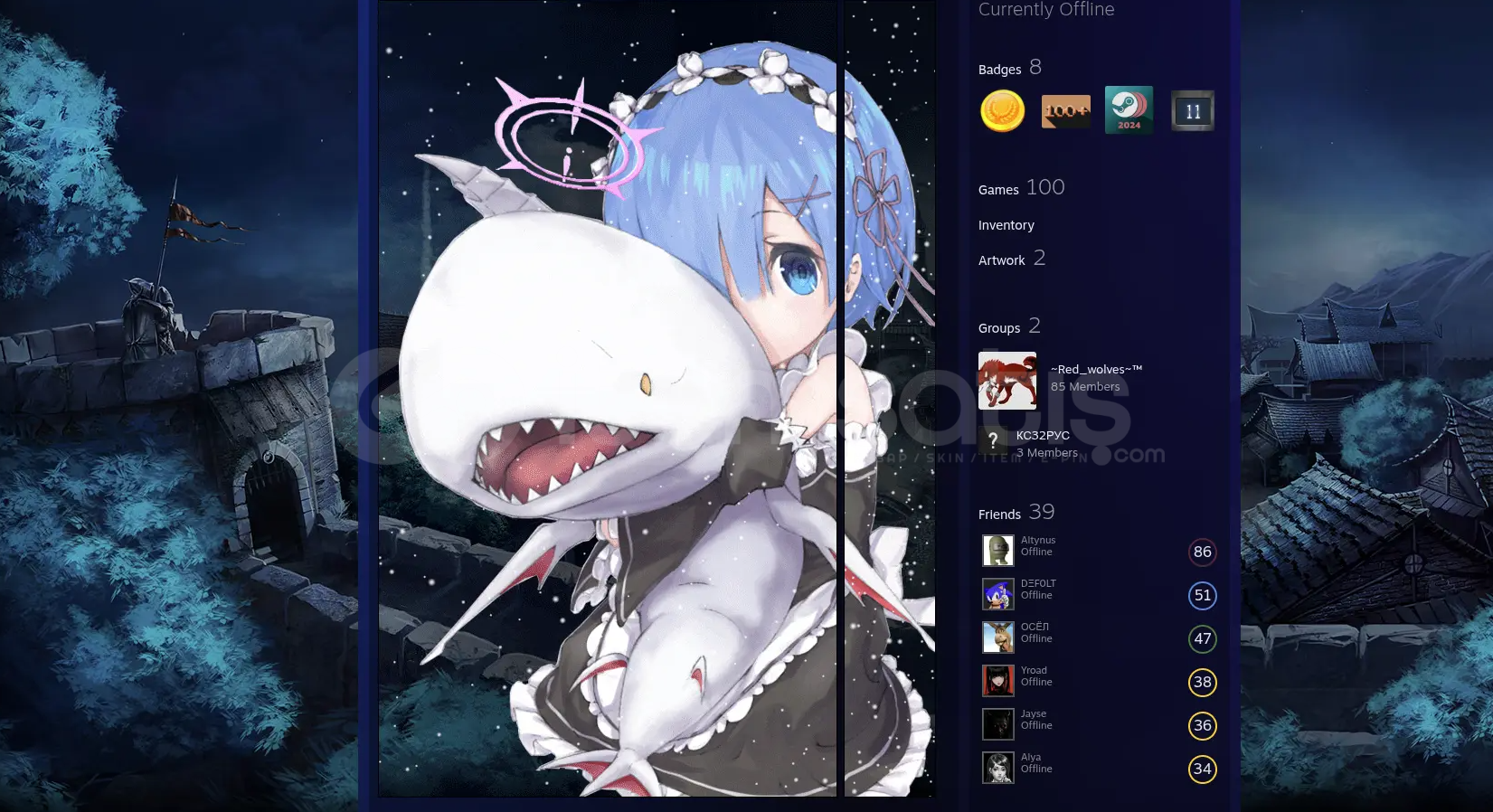Open the narrow artwork strip beside the shark
Image resolution: width=1493 pixels, height=812 pixels.
coord(889,398)
